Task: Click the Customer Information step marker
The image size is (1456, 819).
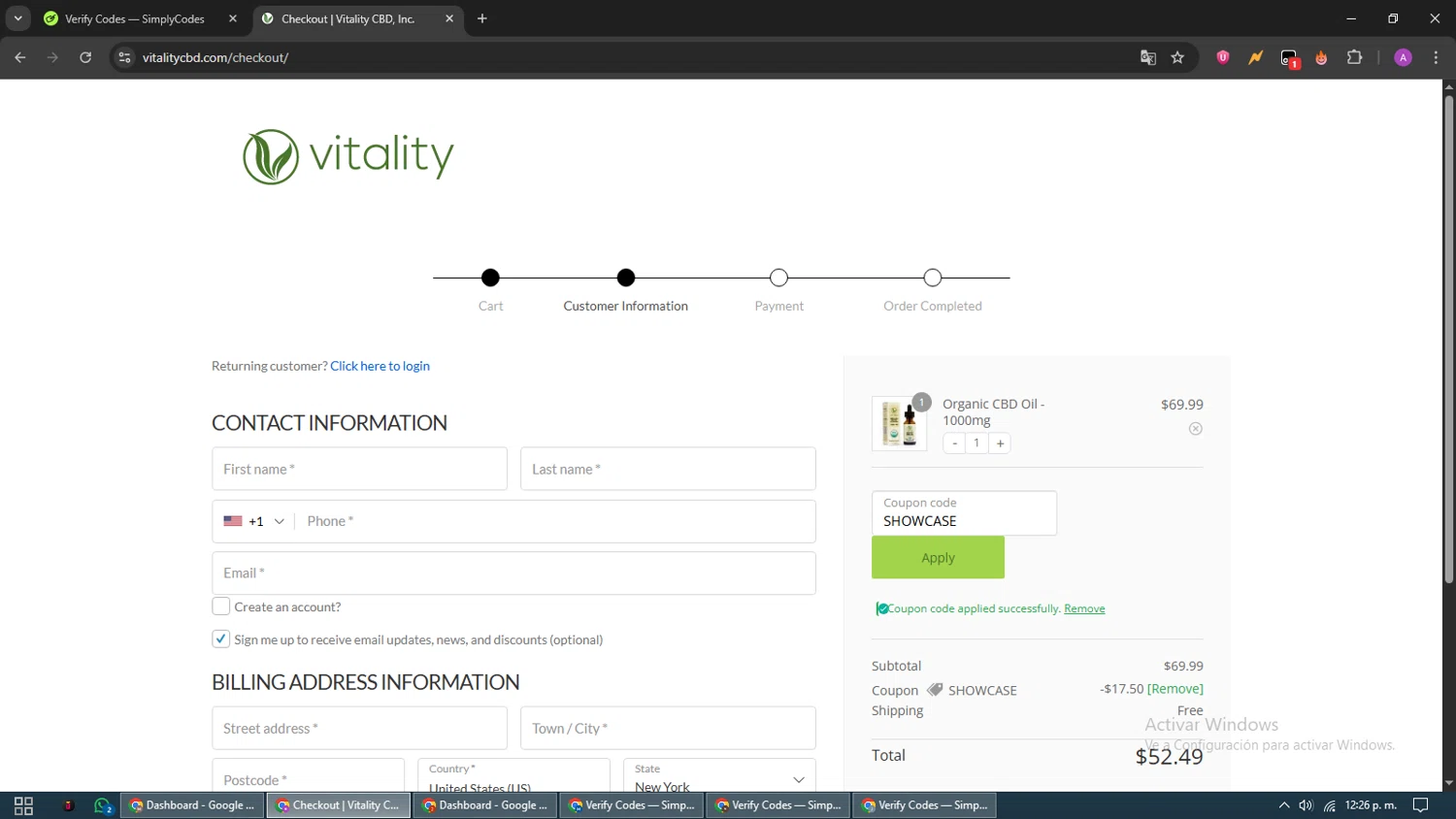Action: [x=626, y=278]
